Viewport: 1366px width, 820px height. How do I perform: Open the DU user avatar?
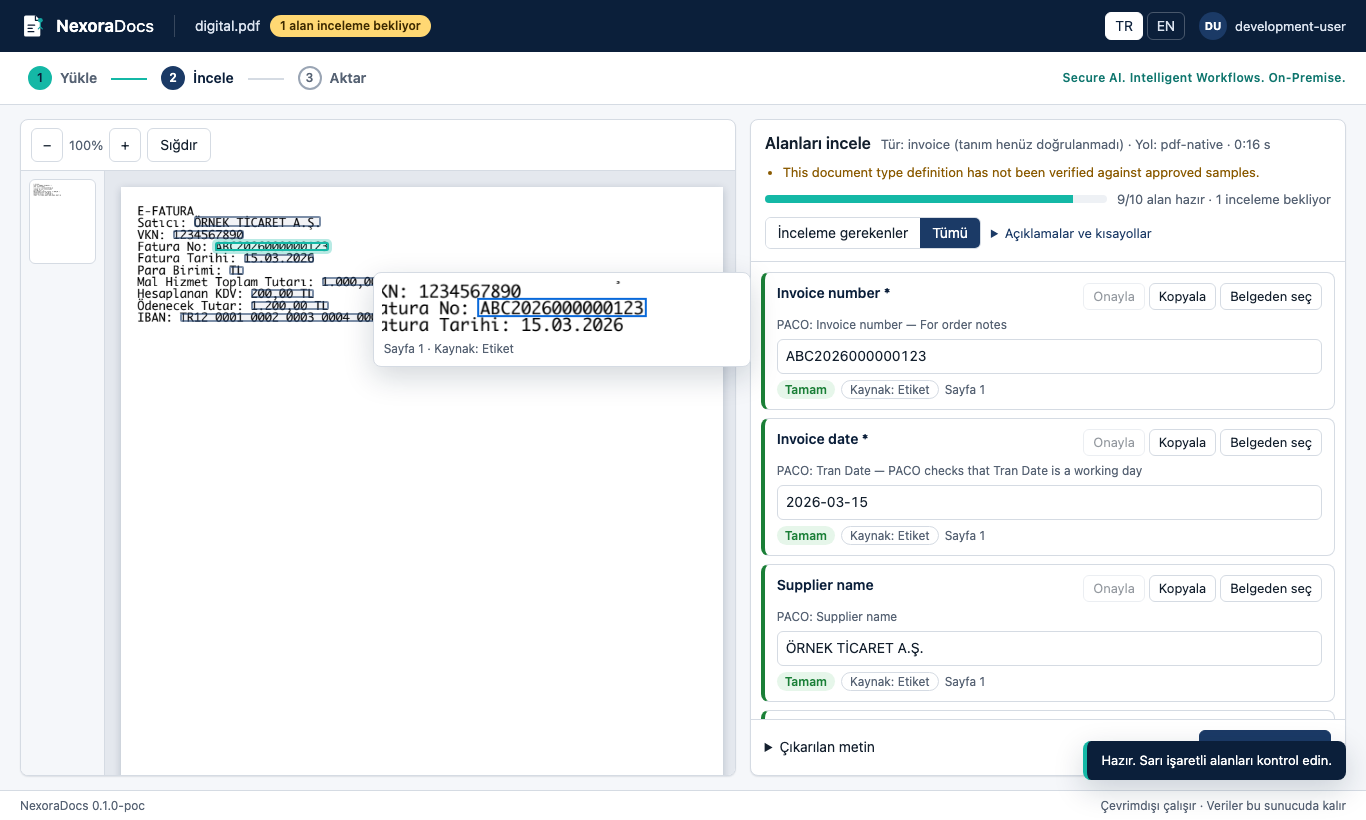pyautogui.click(x=1213, y=26)
